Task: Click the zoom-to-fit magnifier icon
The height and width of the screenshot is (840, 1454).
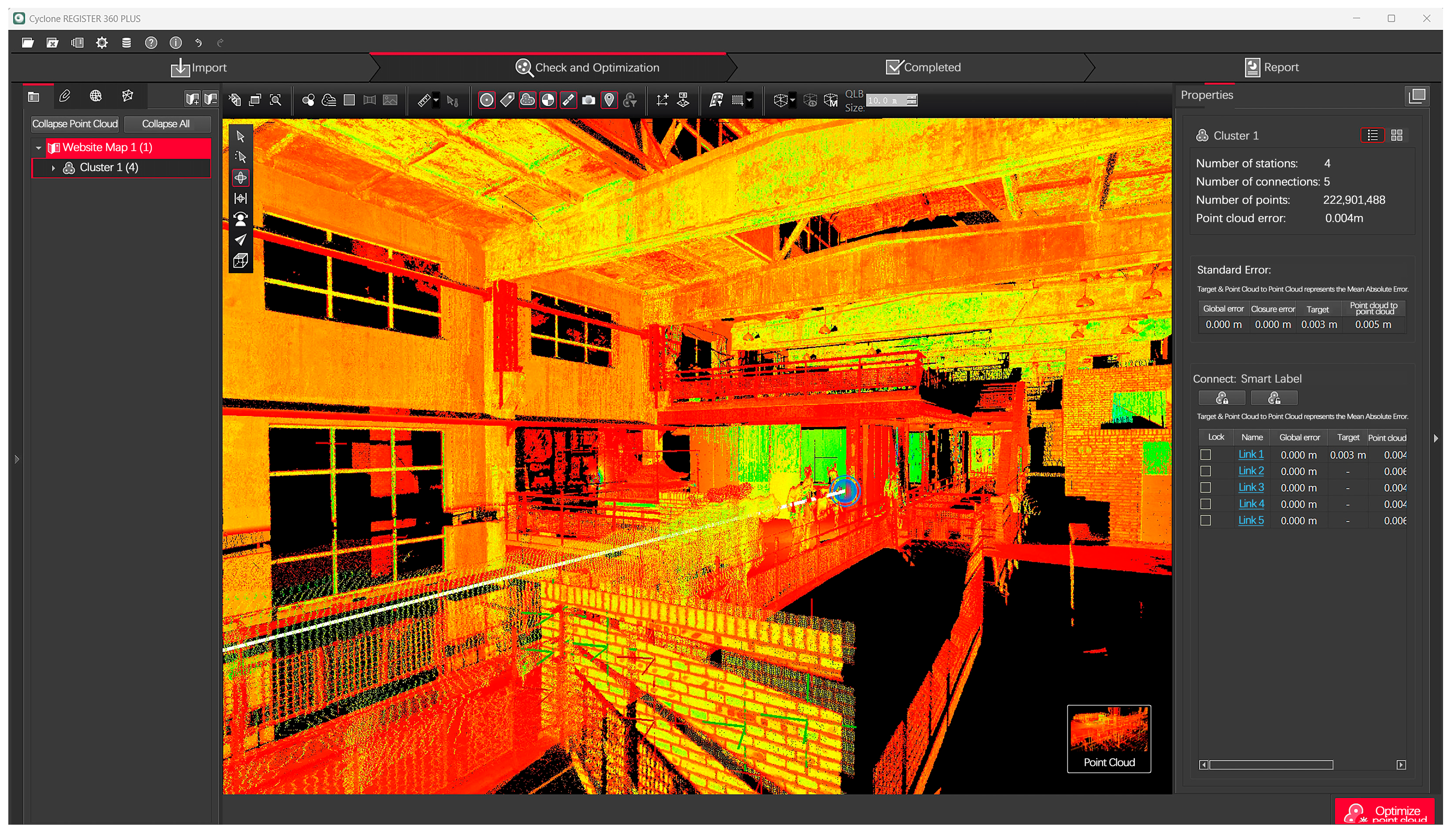Action: point(275,100)
